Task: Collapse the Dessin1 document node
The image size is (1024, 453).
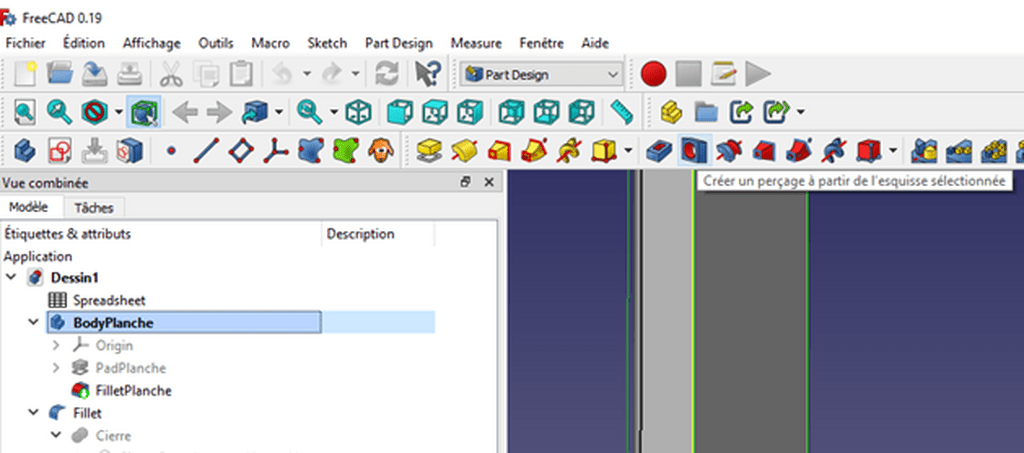Action: tap(11, 277)
